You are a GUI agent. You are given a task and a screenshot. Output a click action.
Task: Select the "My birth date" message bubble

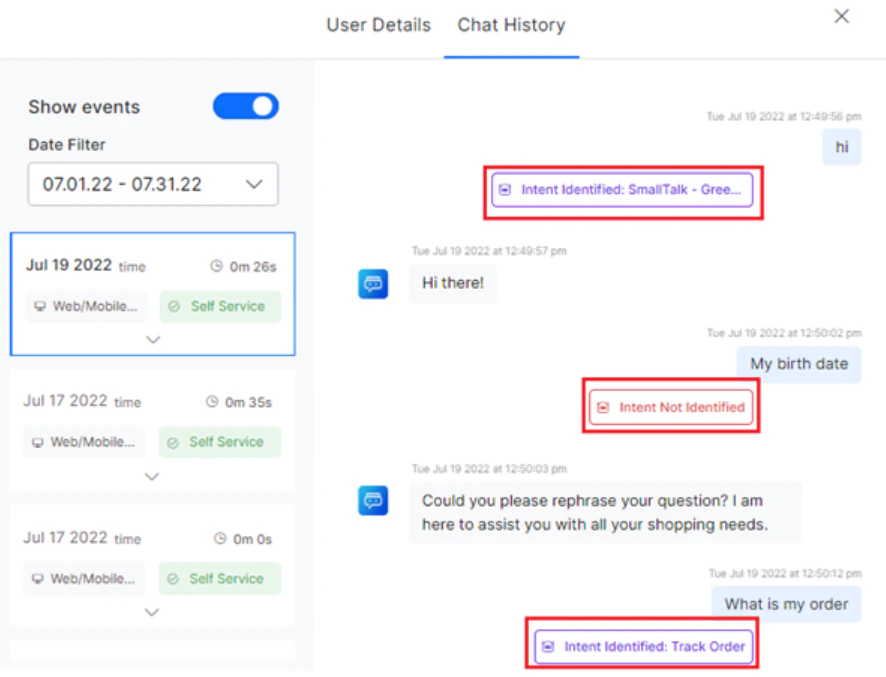pos(798,364)
